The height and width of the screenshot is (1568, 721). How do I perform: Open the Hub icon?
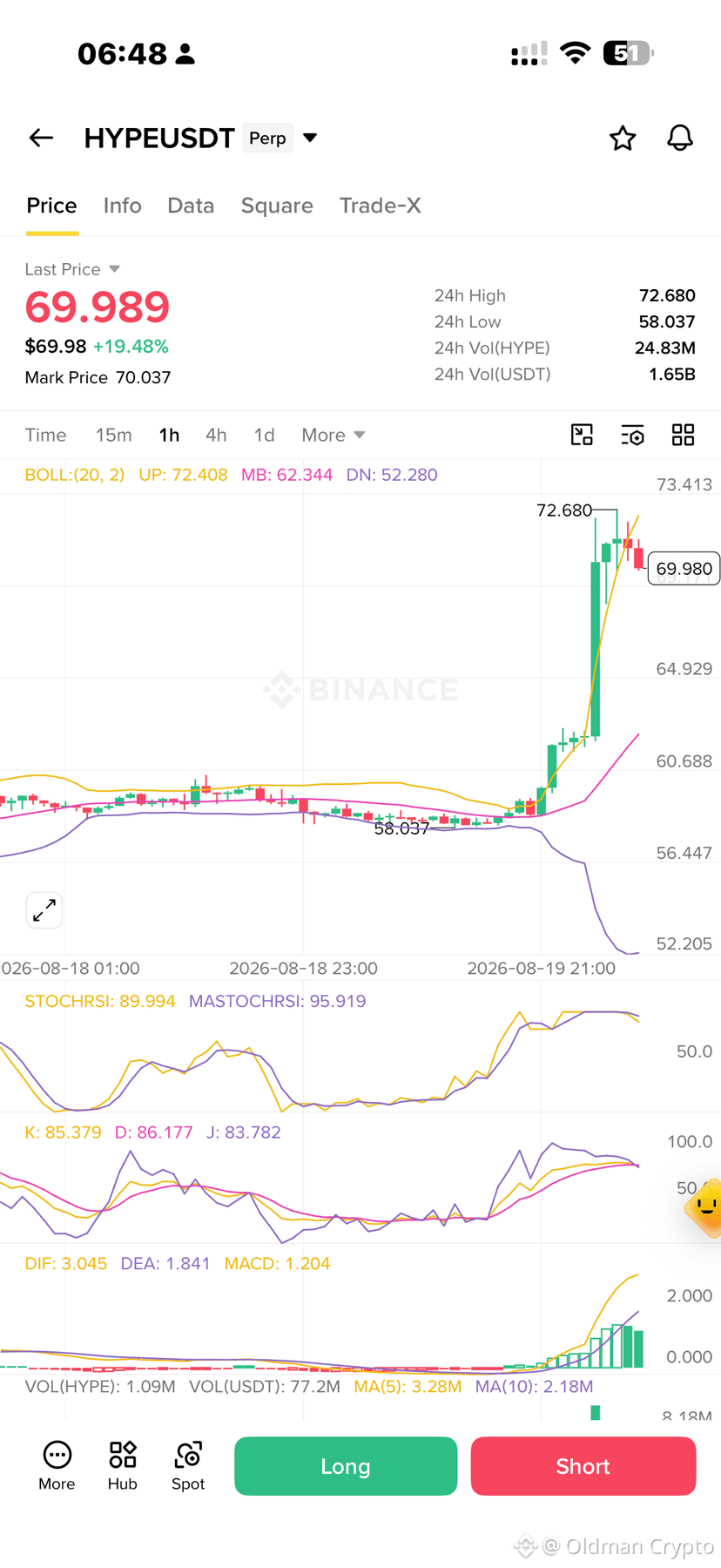pyautogui.click(x=123, y=1466)
